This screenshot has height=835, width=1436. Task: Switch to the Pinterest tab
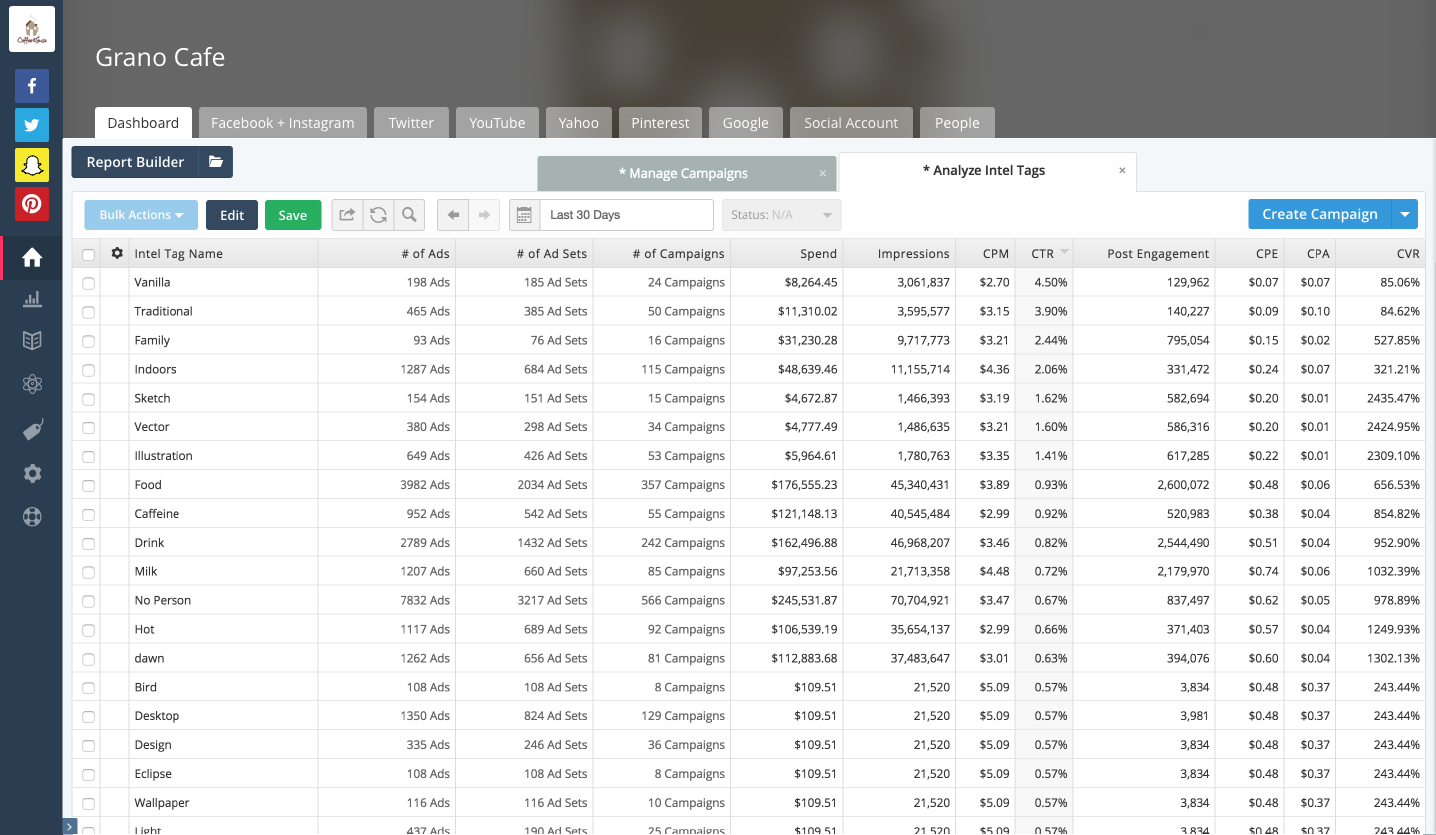click(660, 123)
